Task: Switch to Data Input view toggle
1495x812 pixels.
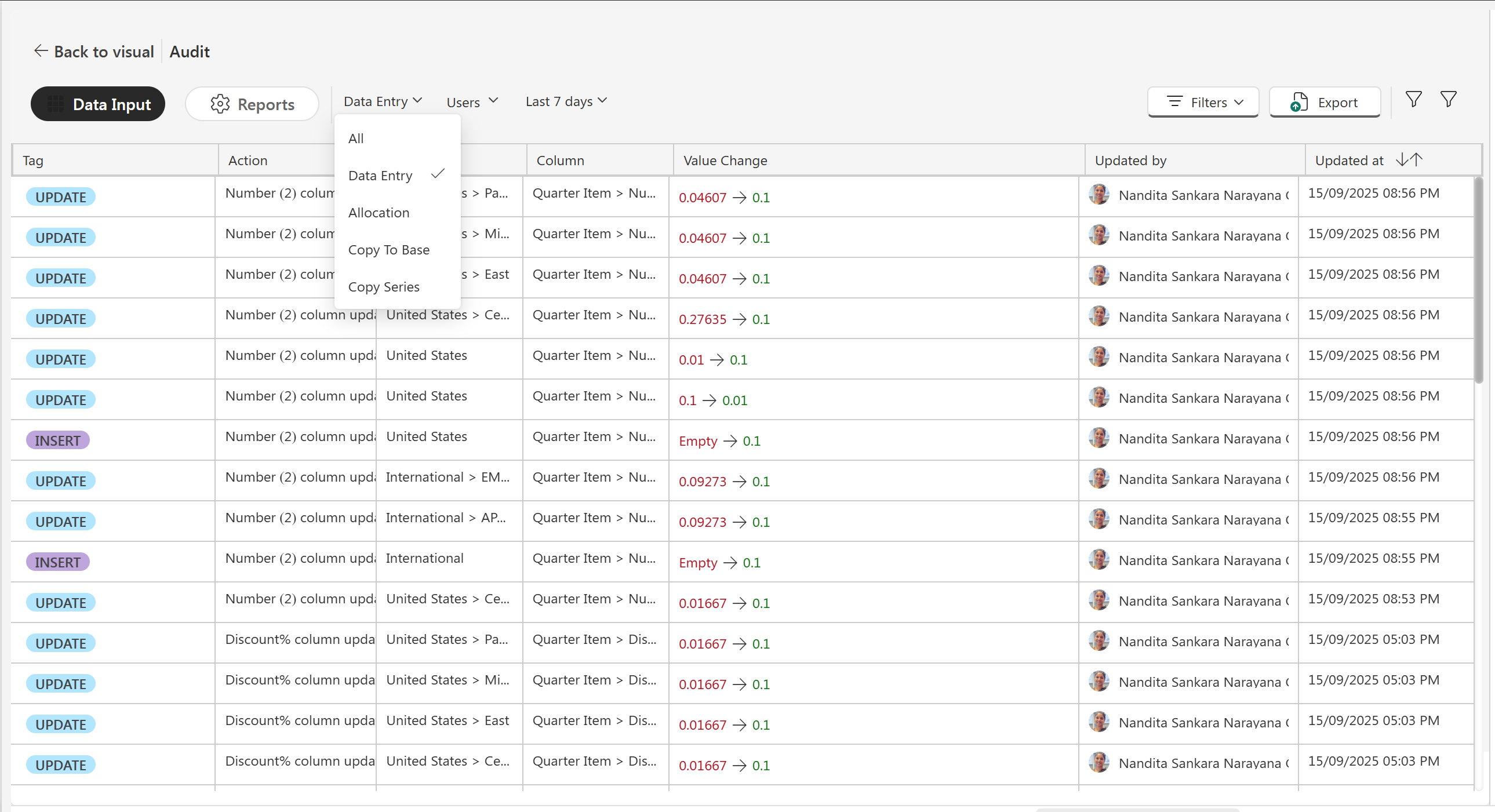Action: (97, 104)
